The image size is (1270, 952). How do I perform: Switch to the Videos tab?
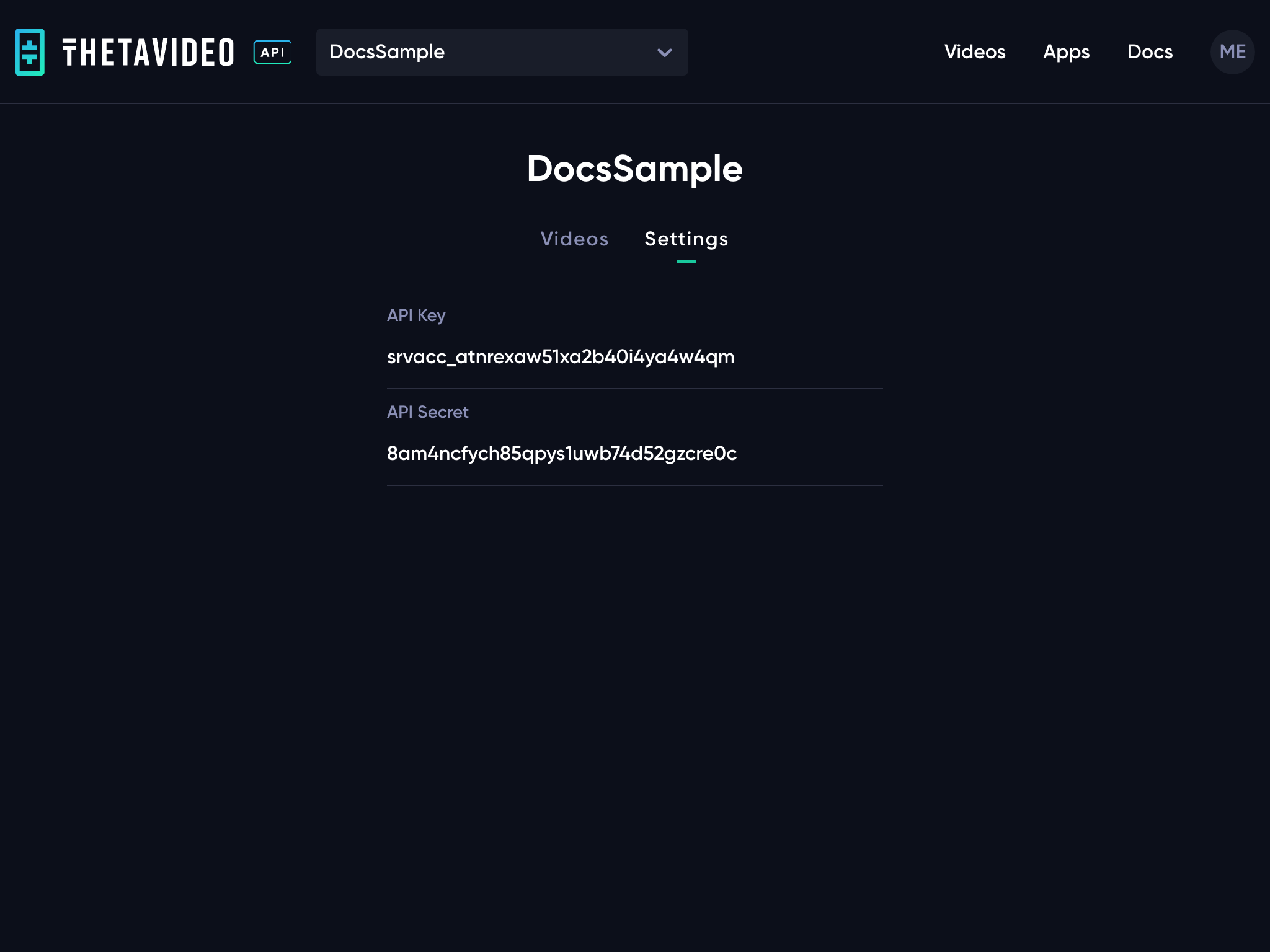[574, 239]
